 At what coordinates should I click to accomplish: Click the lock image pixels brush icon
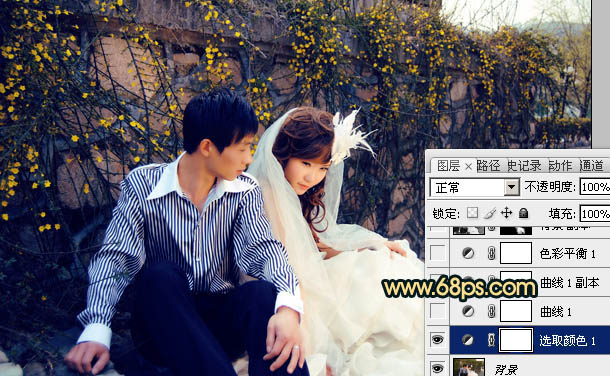point(490,213)
